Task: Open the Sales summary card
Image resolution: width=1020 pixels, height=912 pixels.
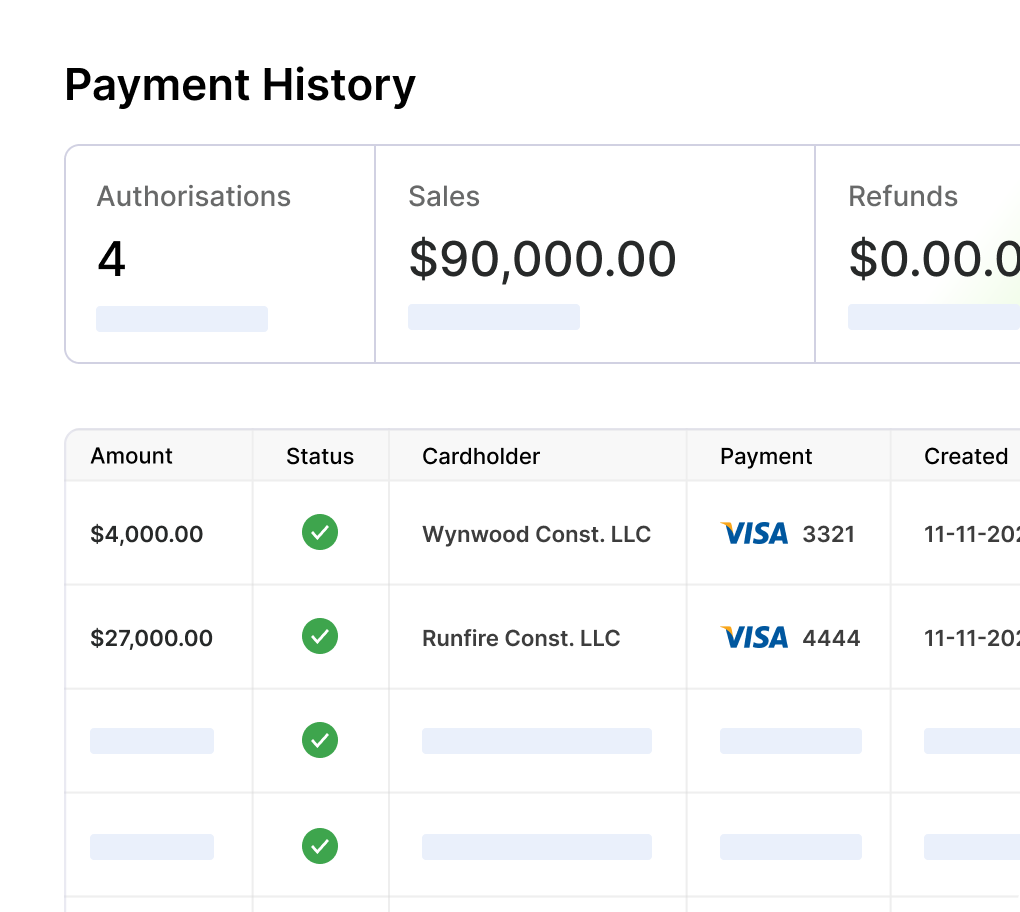Action: 594,254
